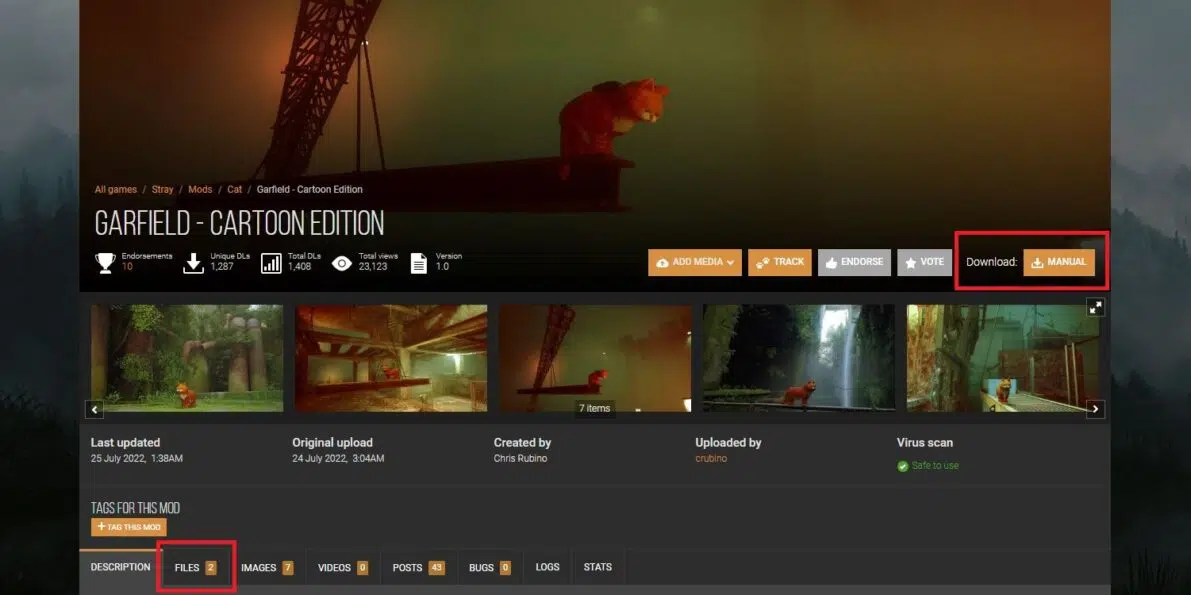Open the first thumbnail of Garfield in forest
Screen dimensions: 1191x595
[187, 358]
